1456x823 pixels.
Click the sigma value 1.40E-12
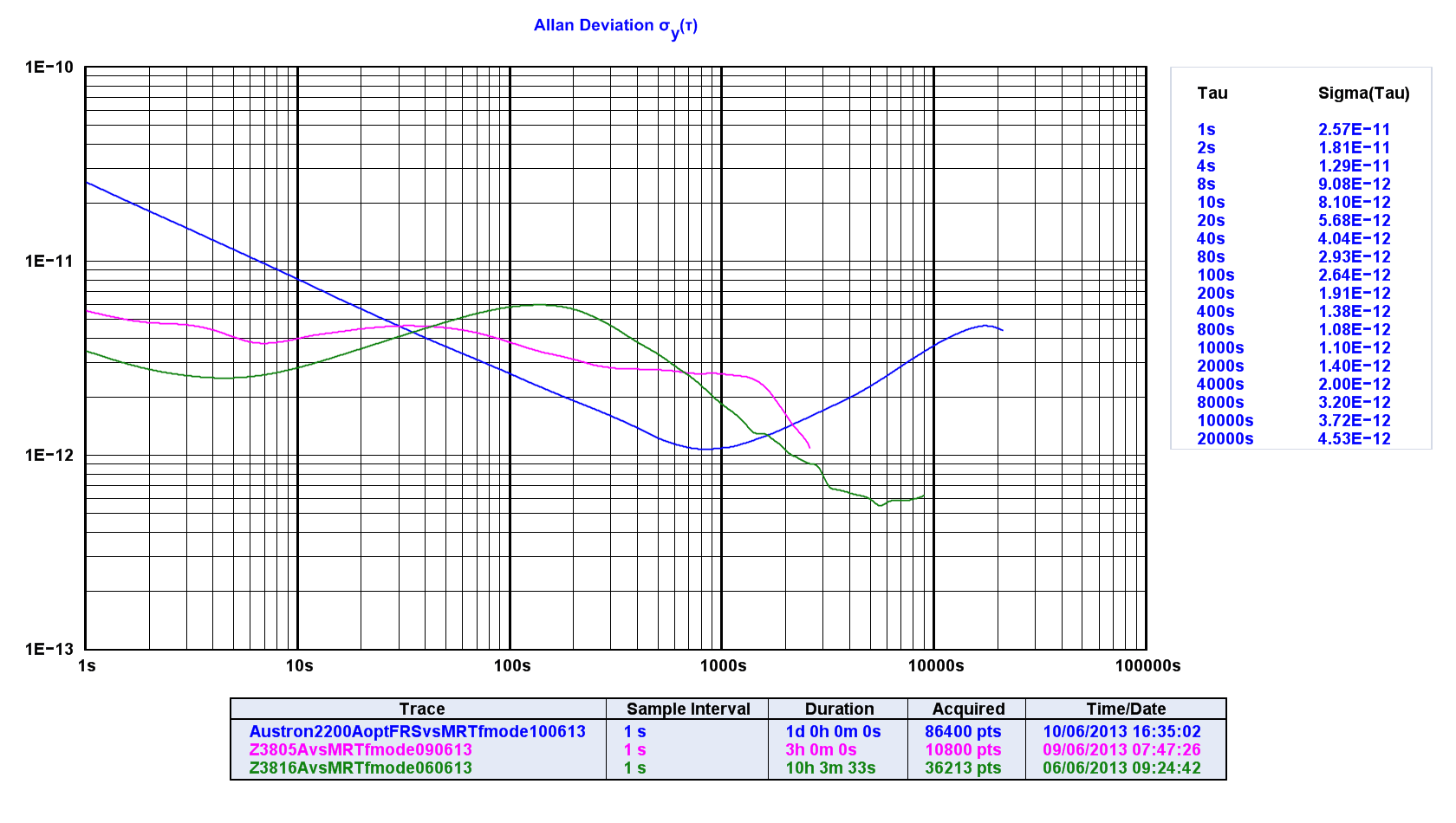[x=1354, y=366]
